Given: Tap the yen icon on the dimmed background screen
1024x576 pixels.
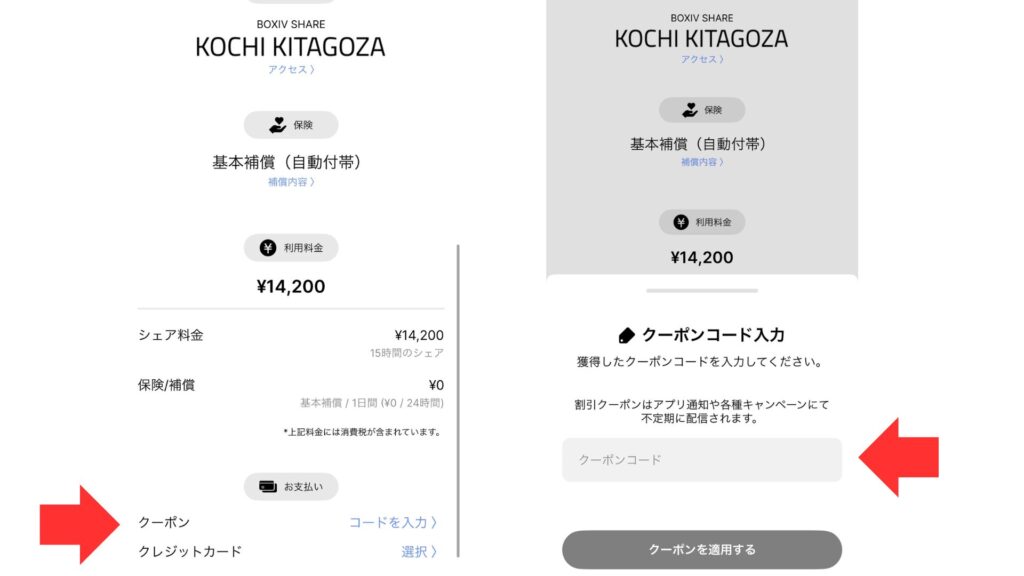Looking at the screenshot, I should [681, 222].
